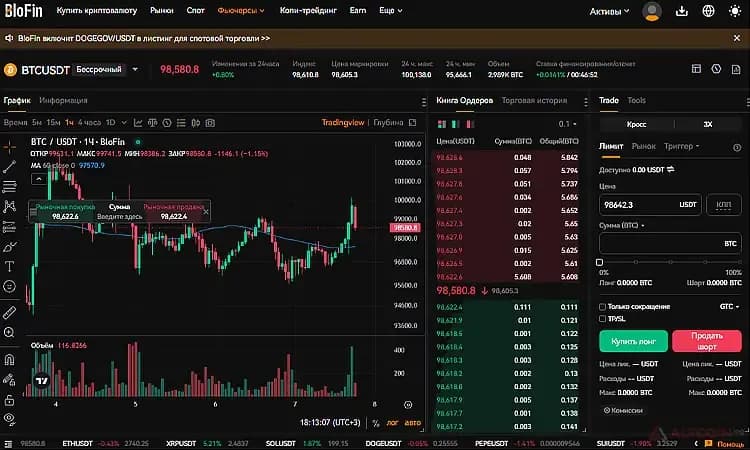The width and height of the screenshot is (750, 450).
Task: Show both sides order book view
Action: pos(441,124)
